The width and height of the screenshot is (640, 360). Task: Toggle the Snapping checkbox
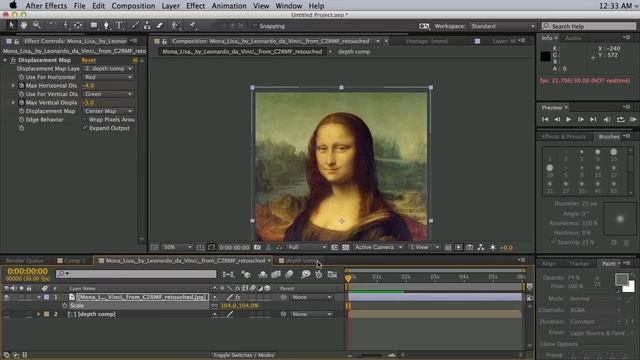tap(255, 26)
